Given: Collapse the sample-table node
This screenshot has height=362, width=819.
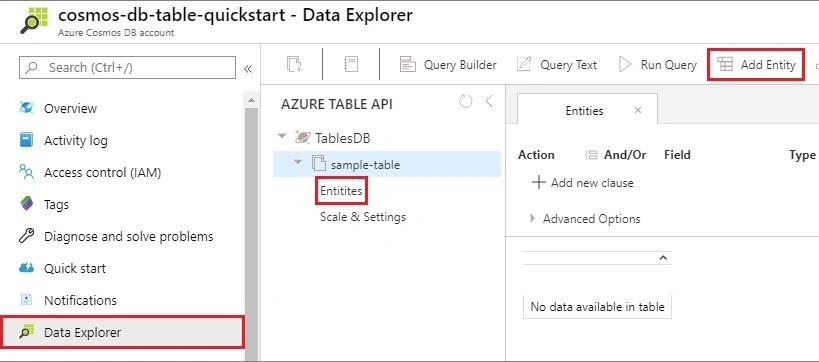Looking at the screenshot, I should tap(298, 162).
